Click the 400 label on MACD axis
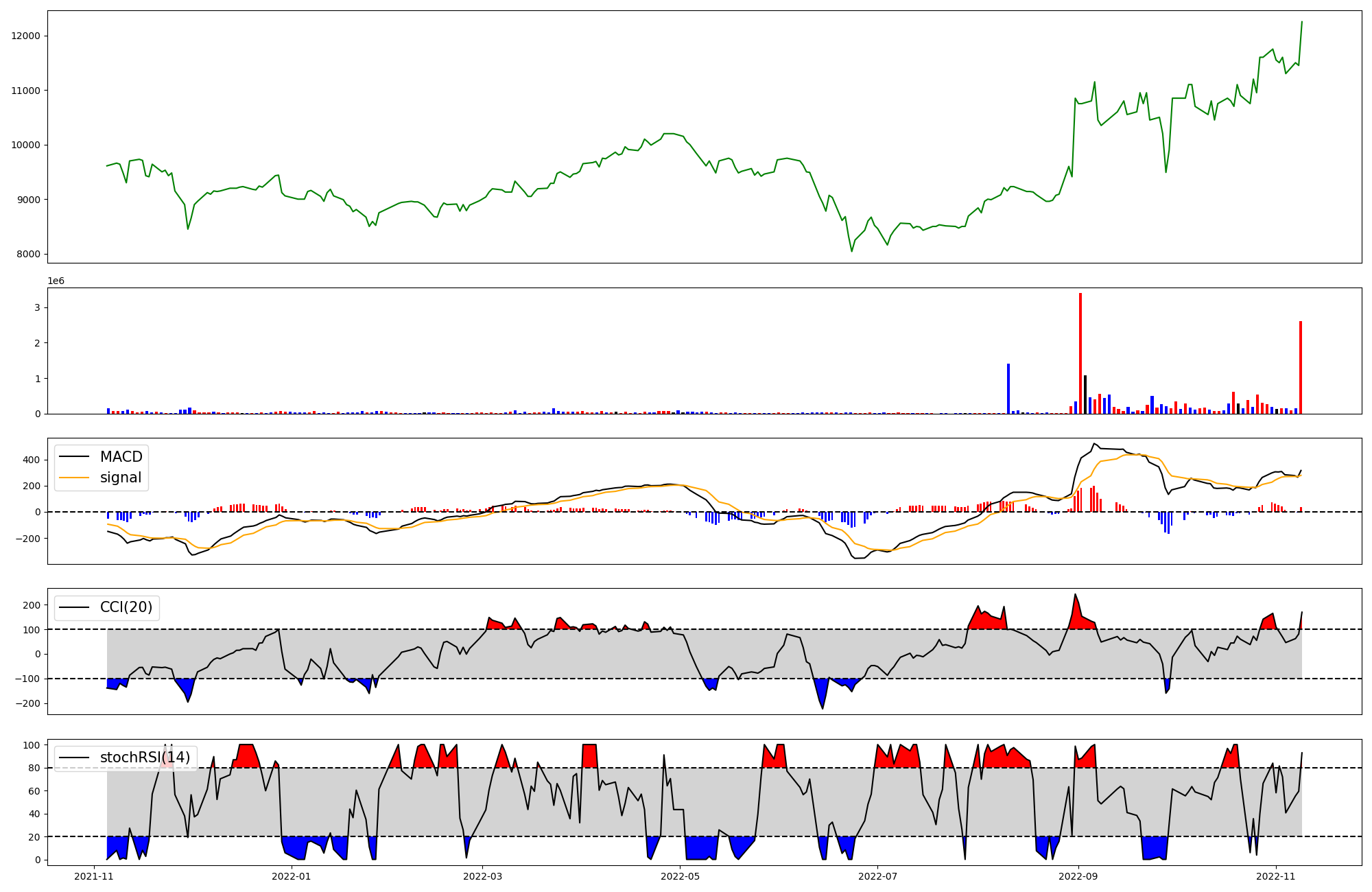 click(32, 460)
